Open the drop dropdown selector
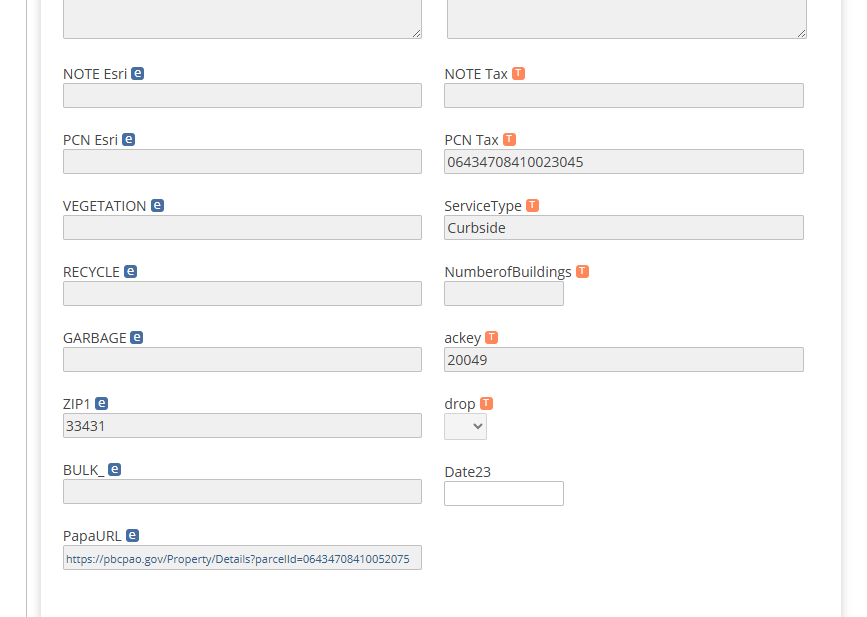 click(x=465, y=427)
